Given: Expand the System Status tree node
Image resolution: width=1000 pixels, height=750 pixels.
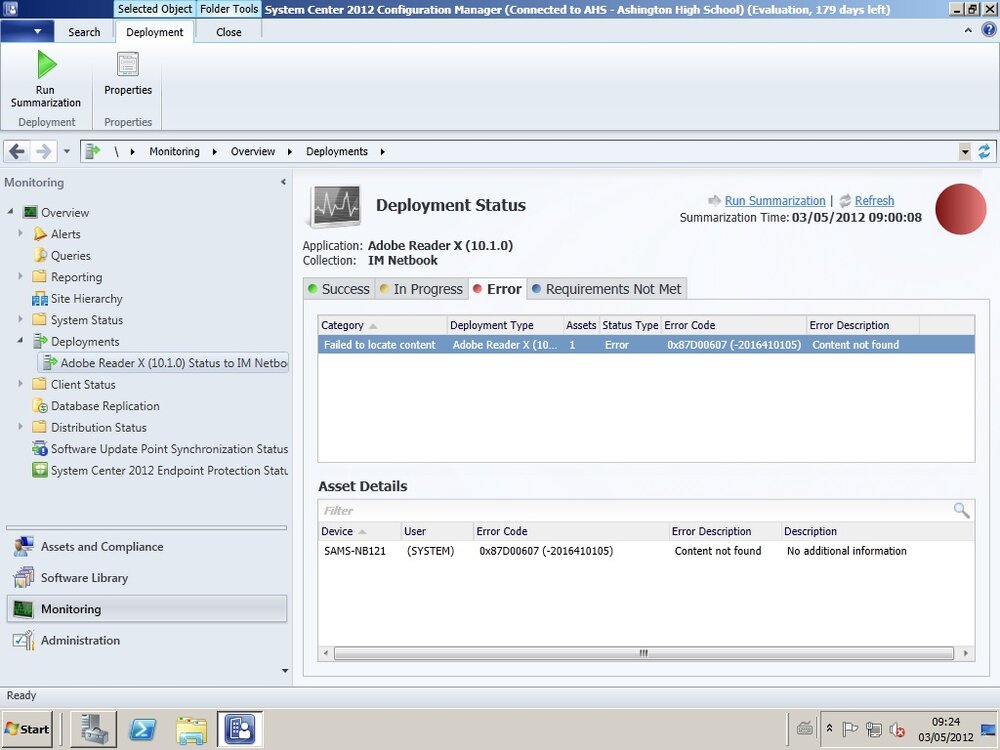Looking at the screenshot, I should 20,319.
